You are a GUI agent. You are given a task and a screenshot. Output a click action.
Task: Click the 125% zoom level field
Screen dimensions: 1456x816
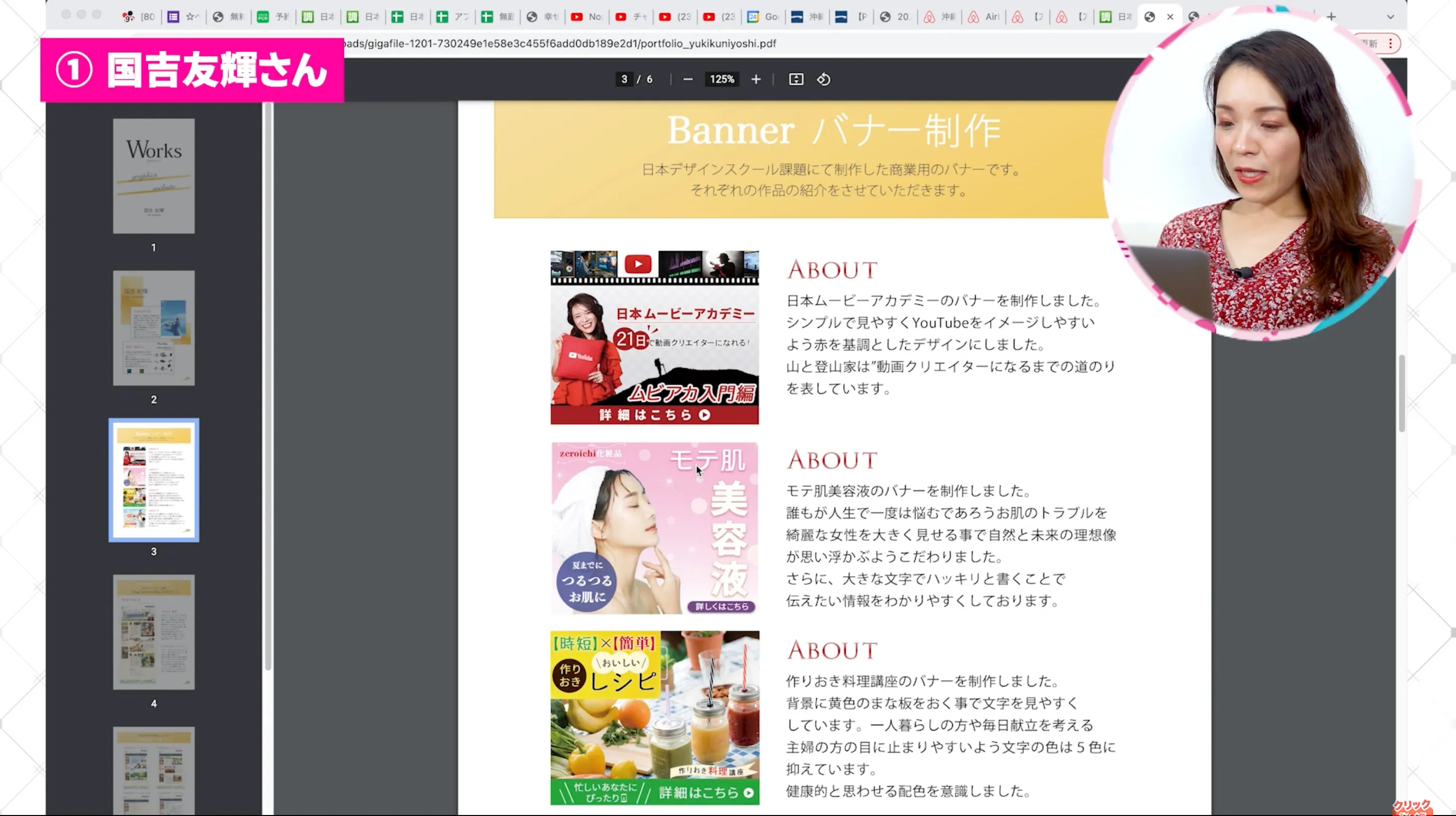coord(722,79)
